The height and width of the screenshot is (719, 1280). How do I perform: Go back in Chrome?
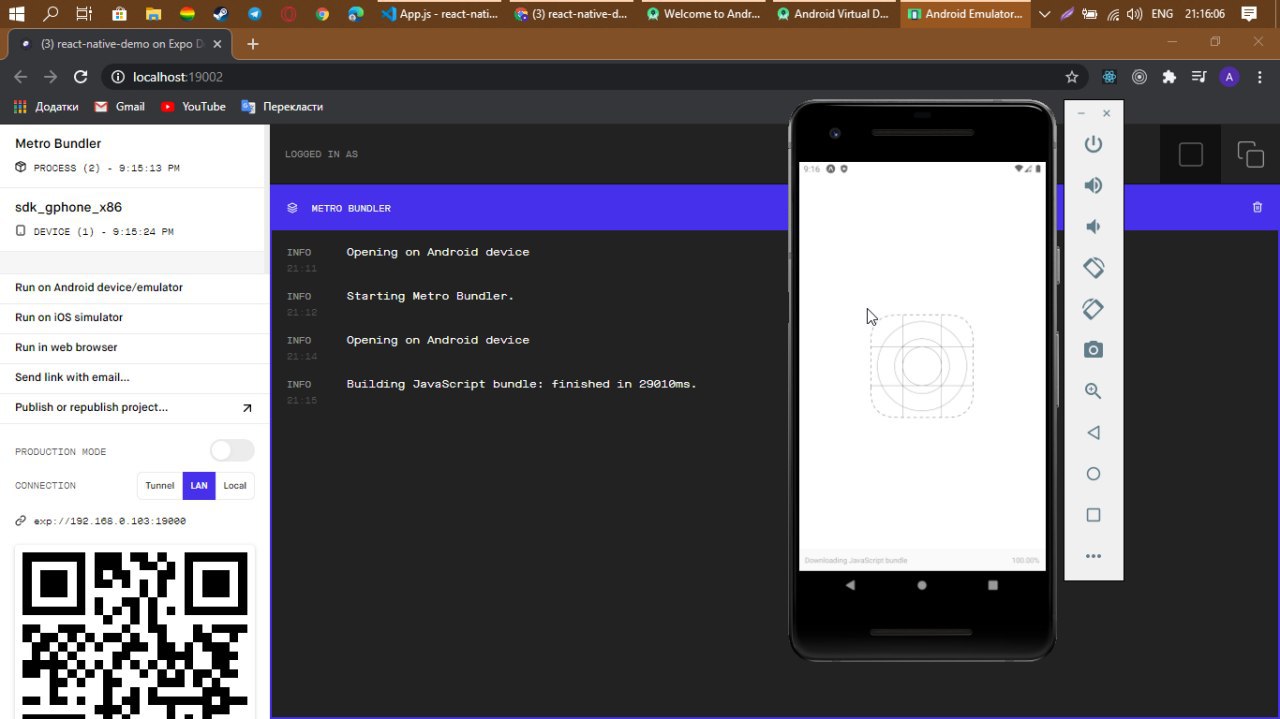coord(20,77)
